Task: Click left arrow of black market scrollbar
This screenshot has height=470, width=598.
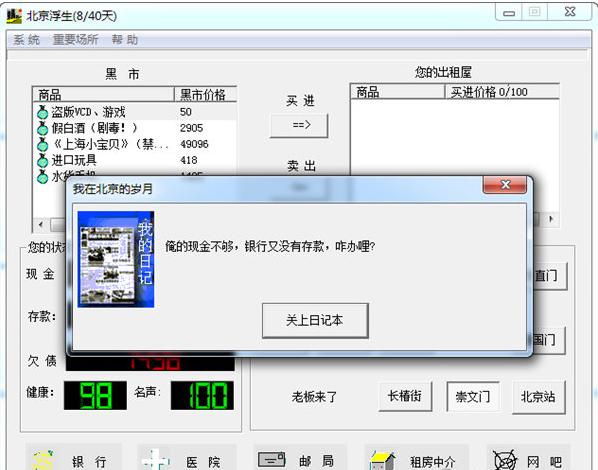Action: click(x=41, y=224)
